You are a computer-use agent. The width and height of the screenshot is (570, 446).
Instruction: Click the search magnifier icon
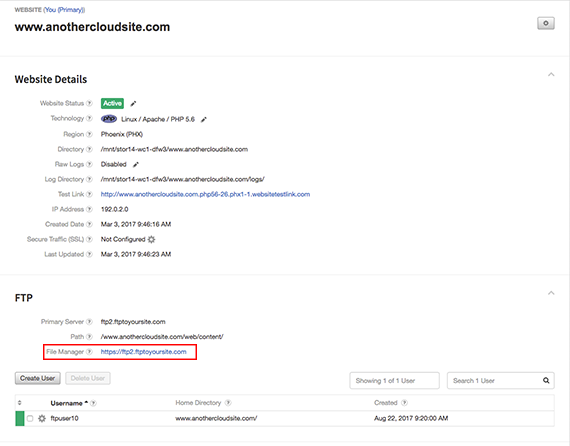546,381
